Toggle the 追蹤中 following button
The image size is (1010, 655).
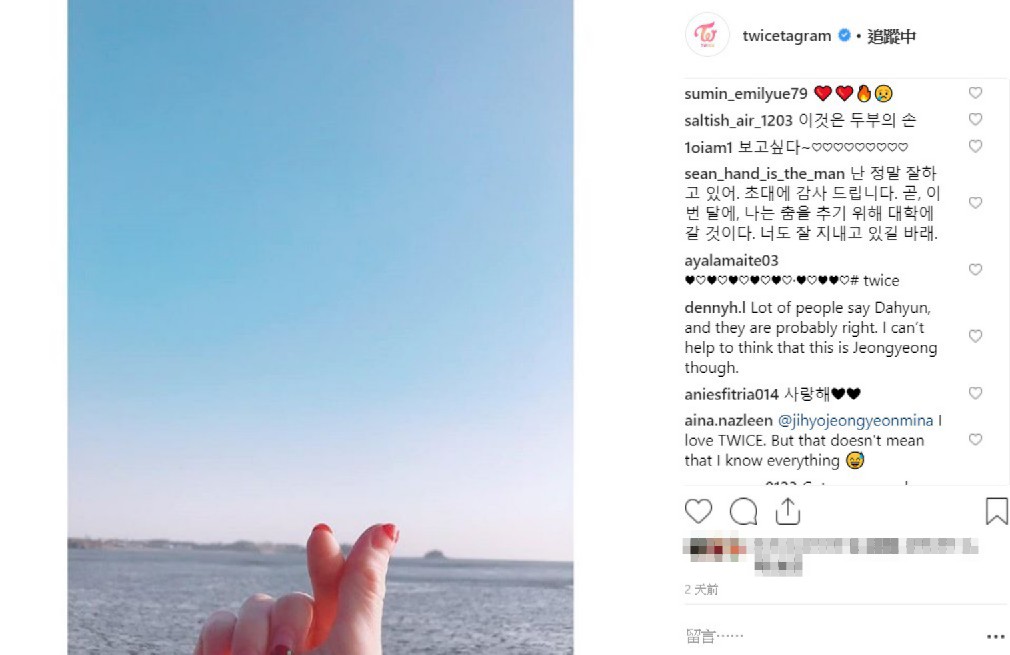(891, 36)
